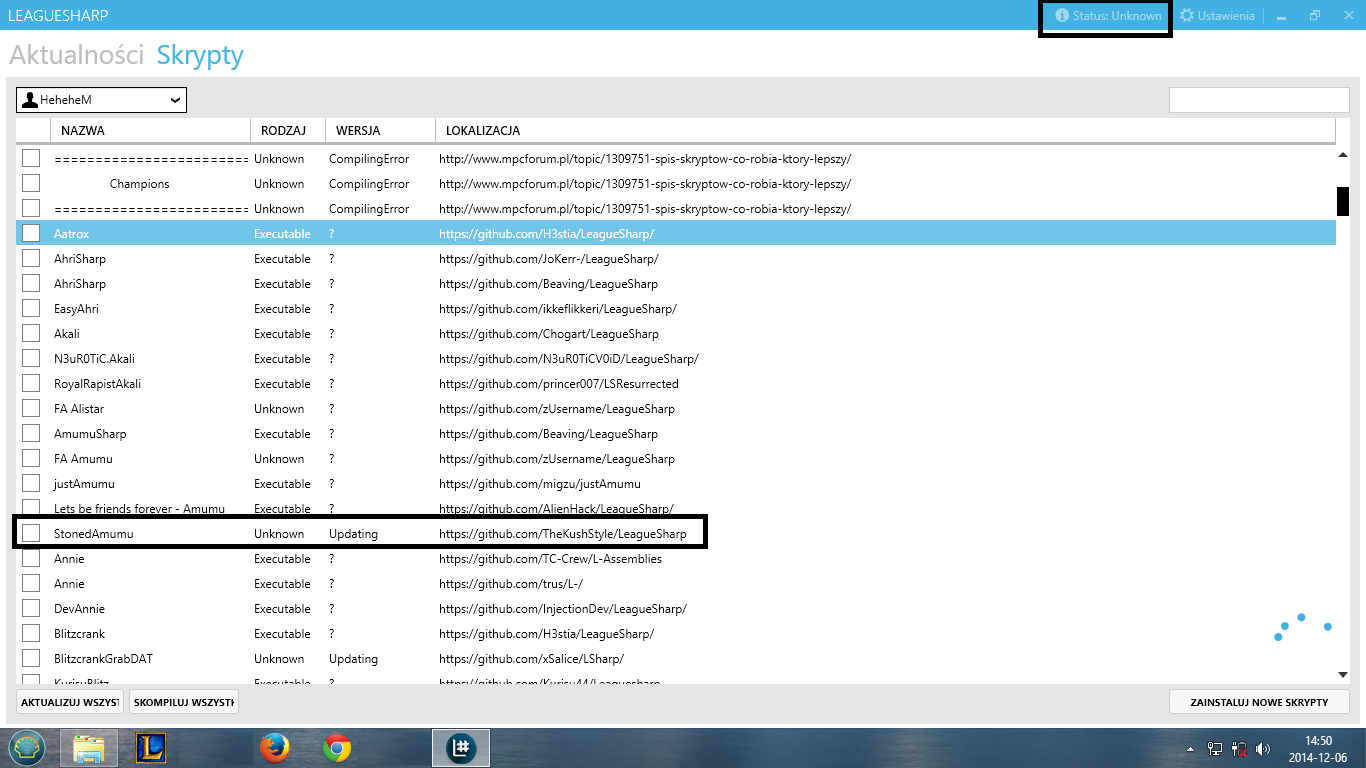This screenshot has height=768, width=1366.
Task: Click 'Lets be friends forever - Amumu' name
Action: (x=139, y=509)
